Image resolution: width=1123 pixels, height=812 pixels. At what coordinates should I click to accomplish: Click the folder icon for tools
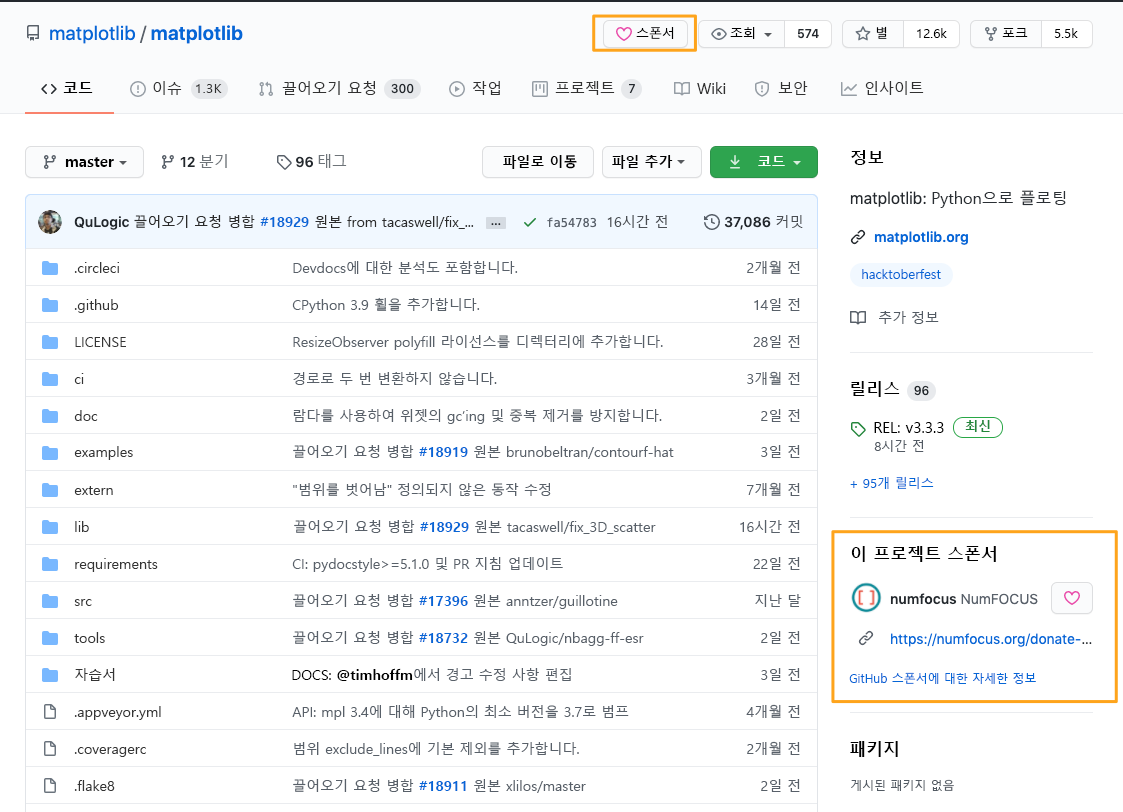(x=50, y=638)
